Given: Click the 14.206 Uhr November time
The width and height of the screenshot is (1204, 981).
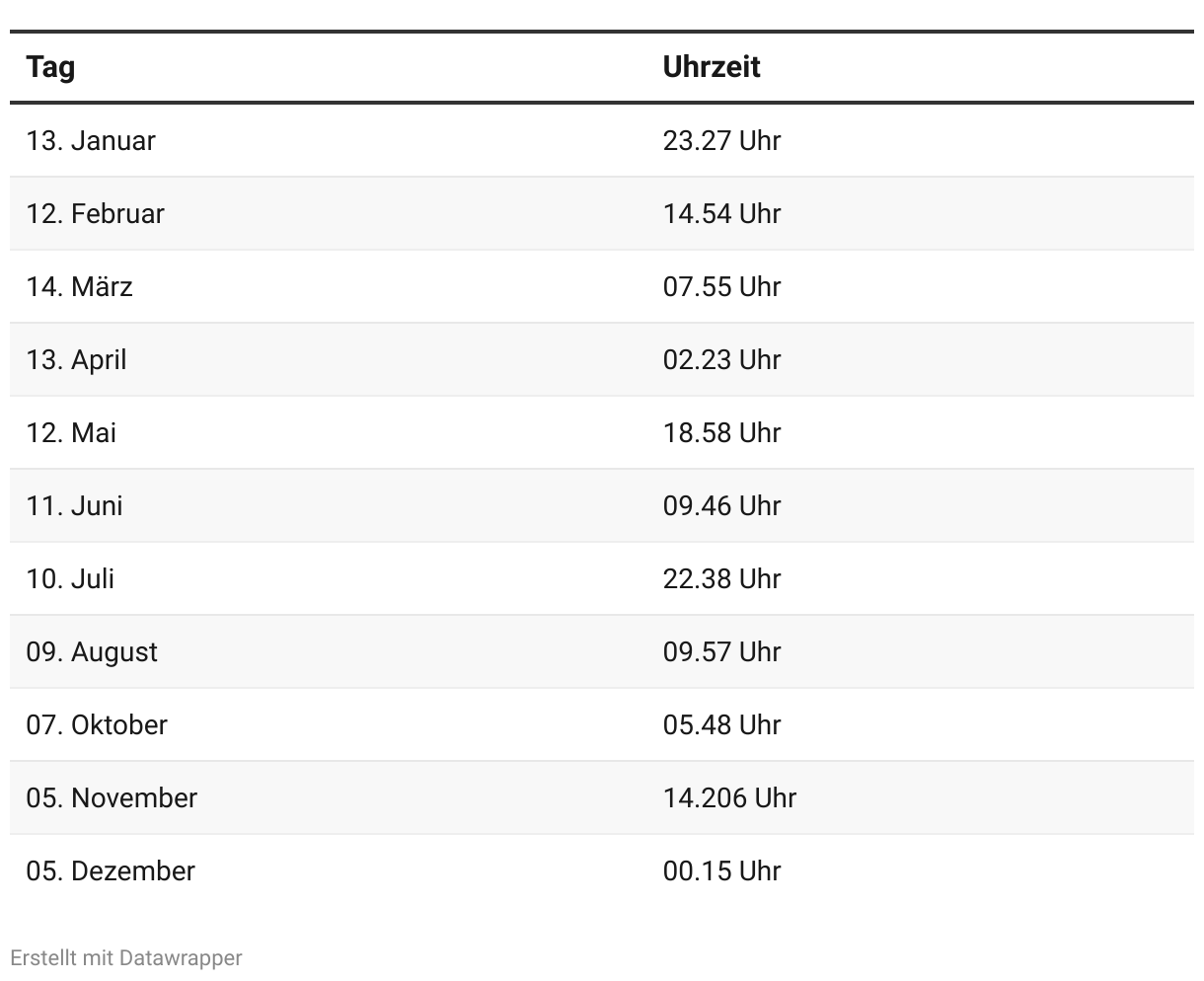Looking at the screenshot, I should (x=729, y=797).
